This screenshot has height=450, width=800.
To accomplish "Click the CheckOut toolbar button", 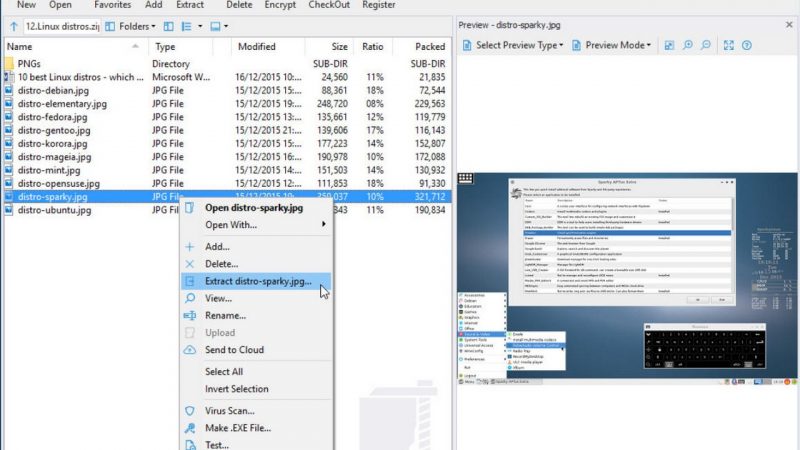I will click(x=329, y=5).
